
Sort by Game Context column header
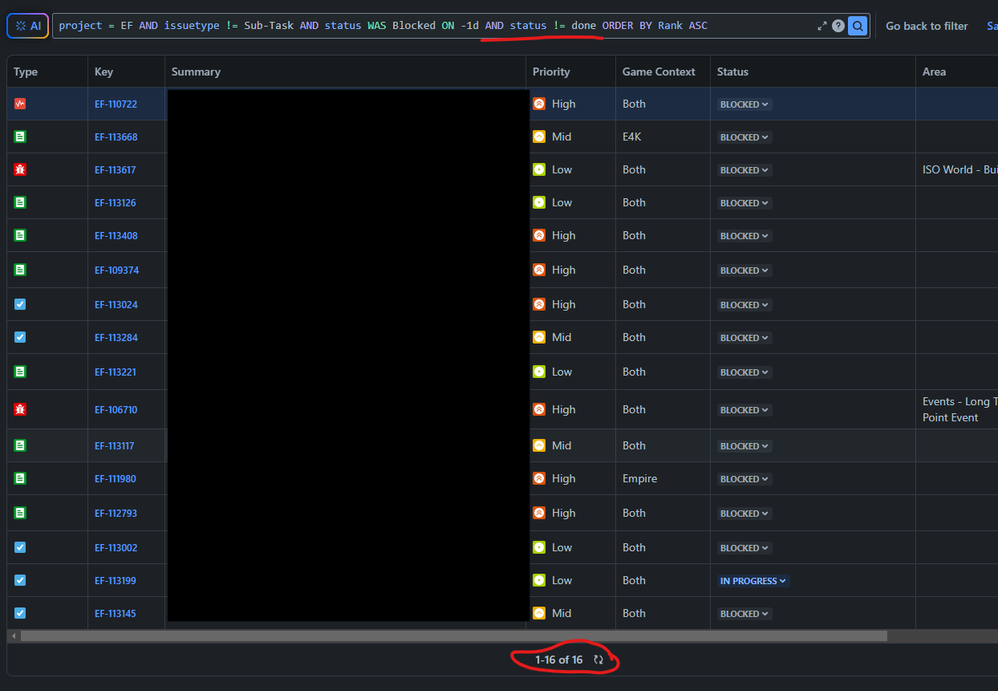659,72
